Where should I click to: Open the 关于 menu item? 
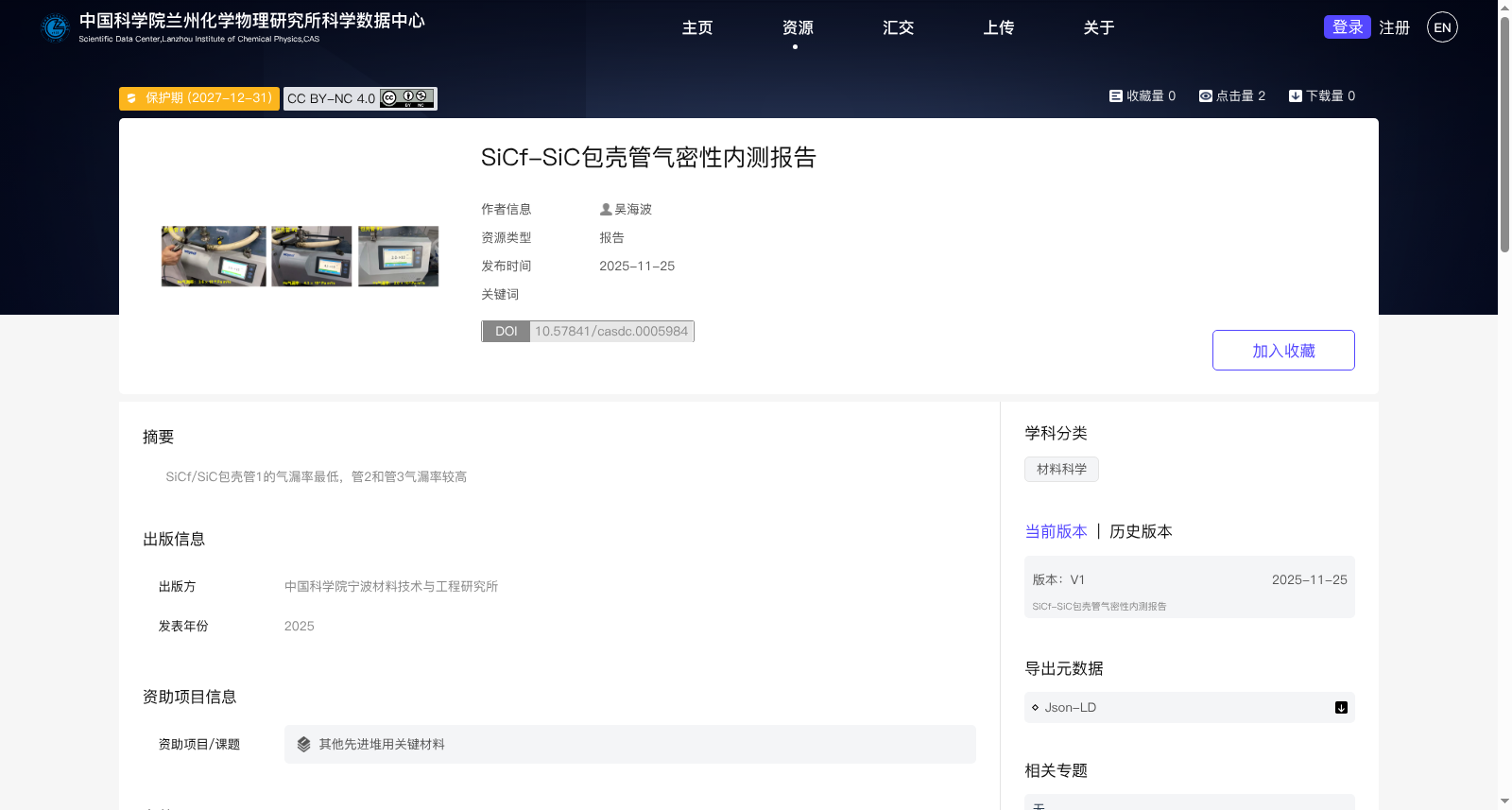[1098, 28]
